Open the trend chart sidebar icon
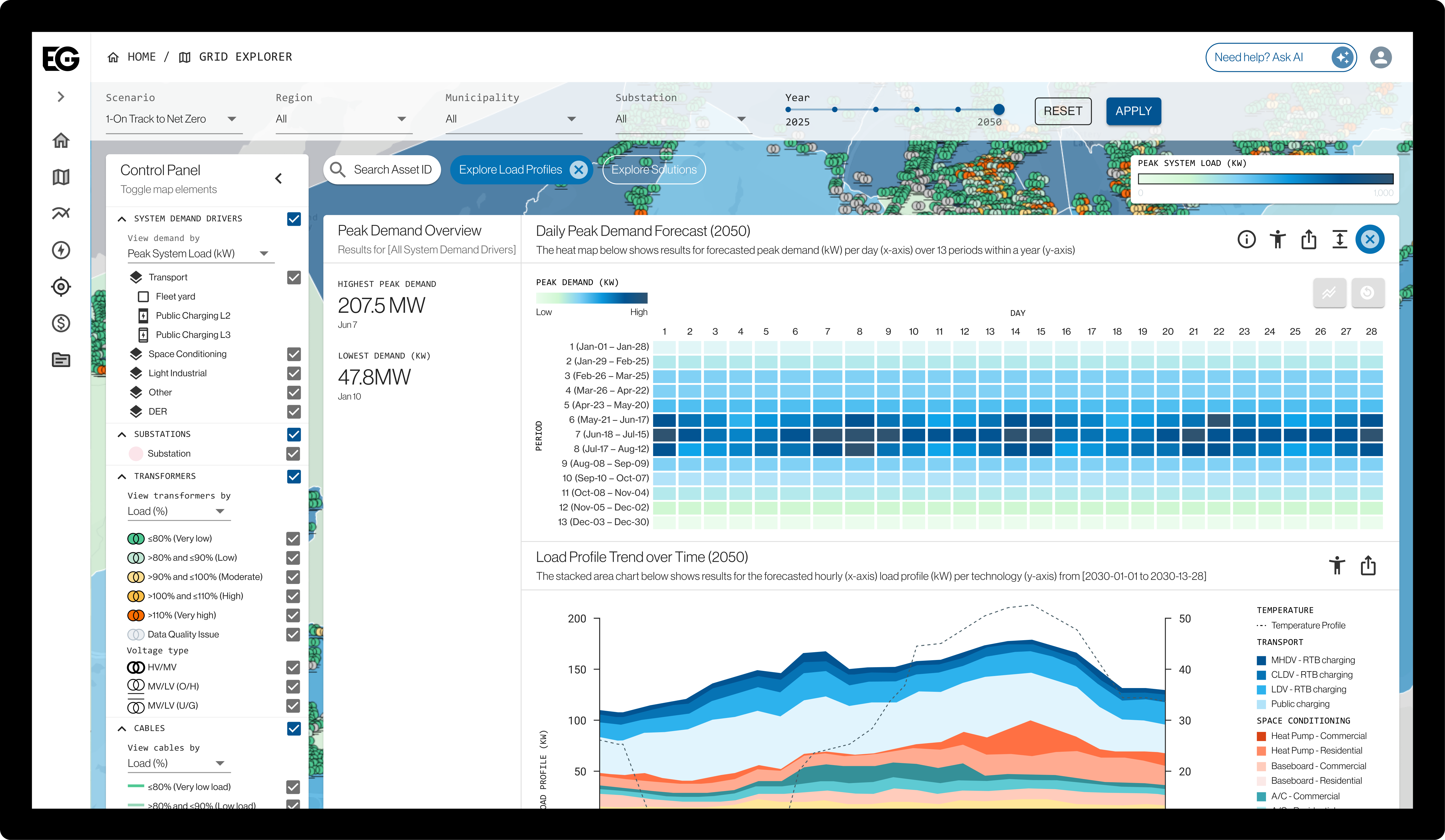Viewport: 1445px width, 840px height. pos(61,213)
